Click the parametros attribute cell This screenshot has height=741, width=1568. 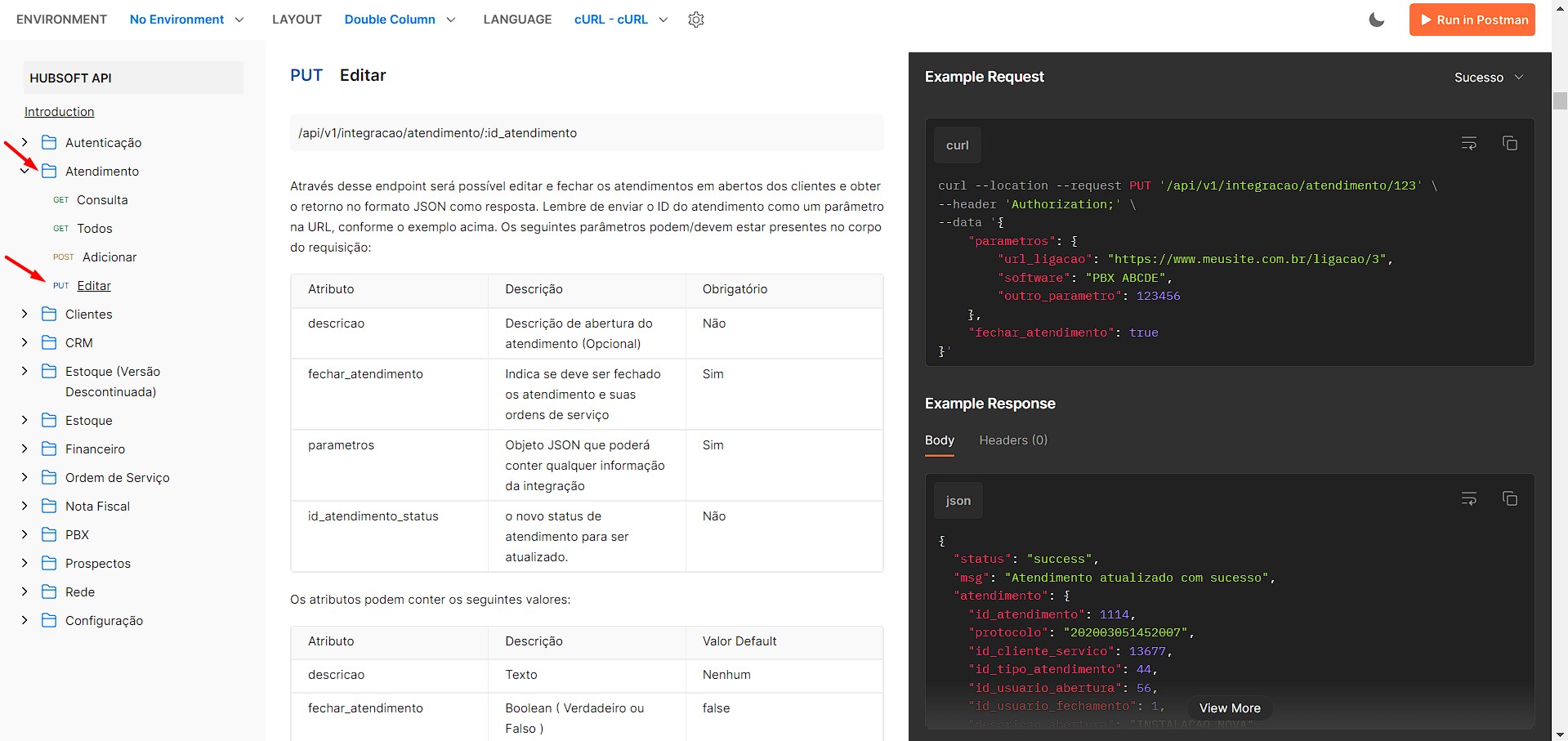(390, 465)
